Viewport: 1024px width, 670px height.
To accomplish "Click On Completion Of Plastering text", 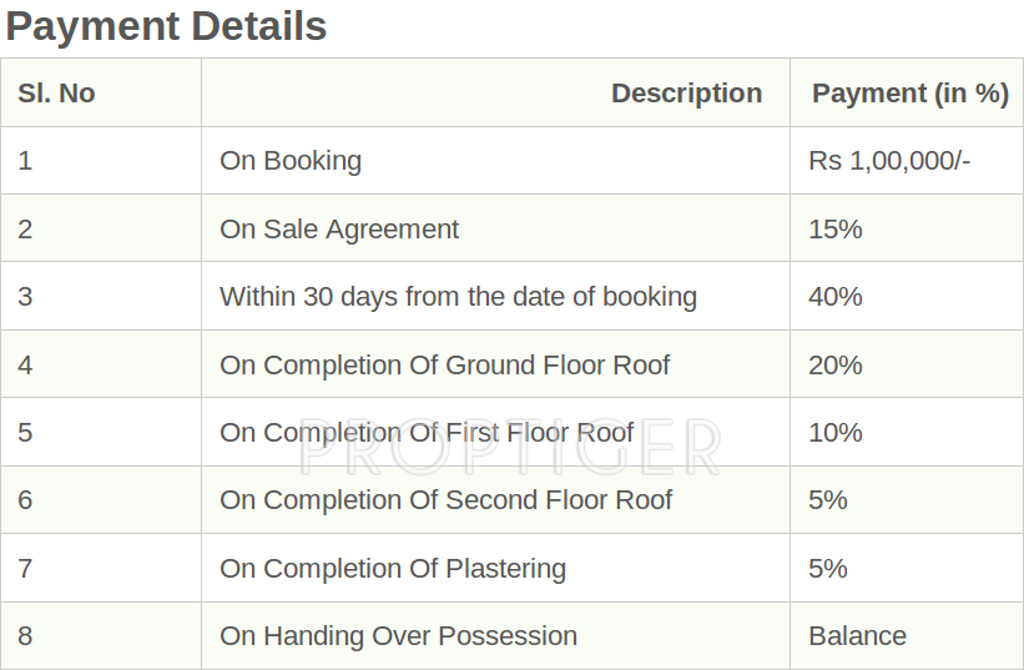I will tap(392, 568).
